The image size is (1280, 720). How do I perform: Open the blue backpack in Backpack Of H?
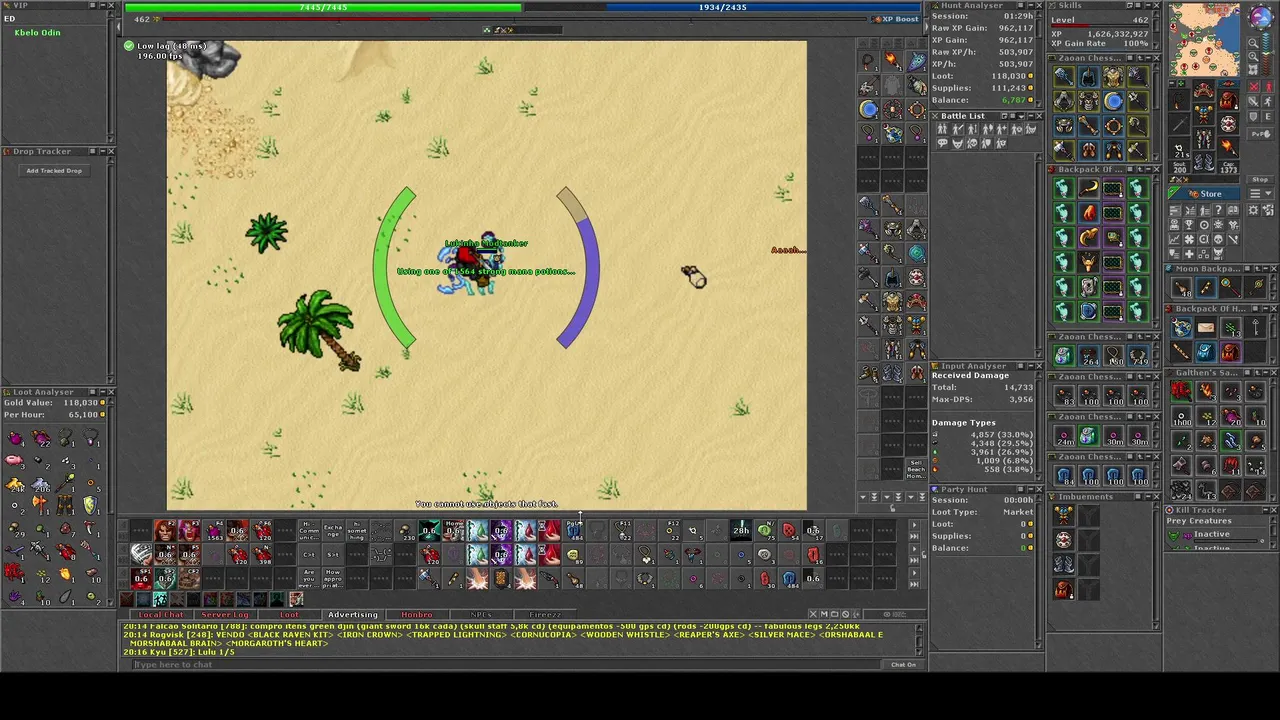pos(1206,352)
